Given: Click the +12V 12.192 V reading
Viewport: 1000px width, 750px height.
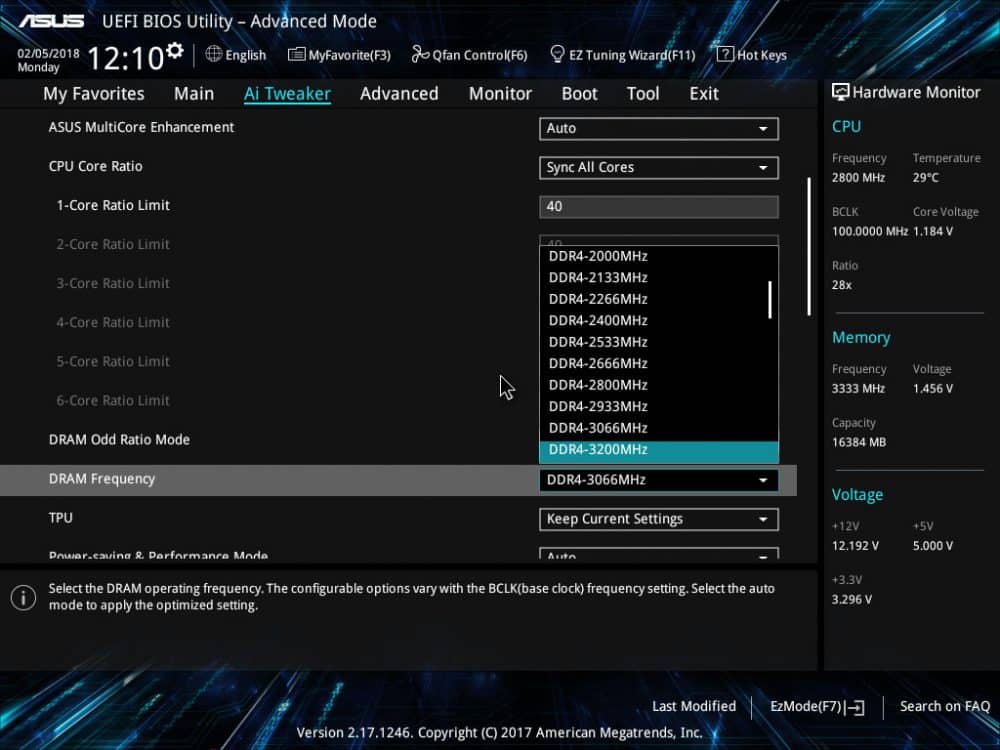Looking at the screenshot, I should point(855,546).
